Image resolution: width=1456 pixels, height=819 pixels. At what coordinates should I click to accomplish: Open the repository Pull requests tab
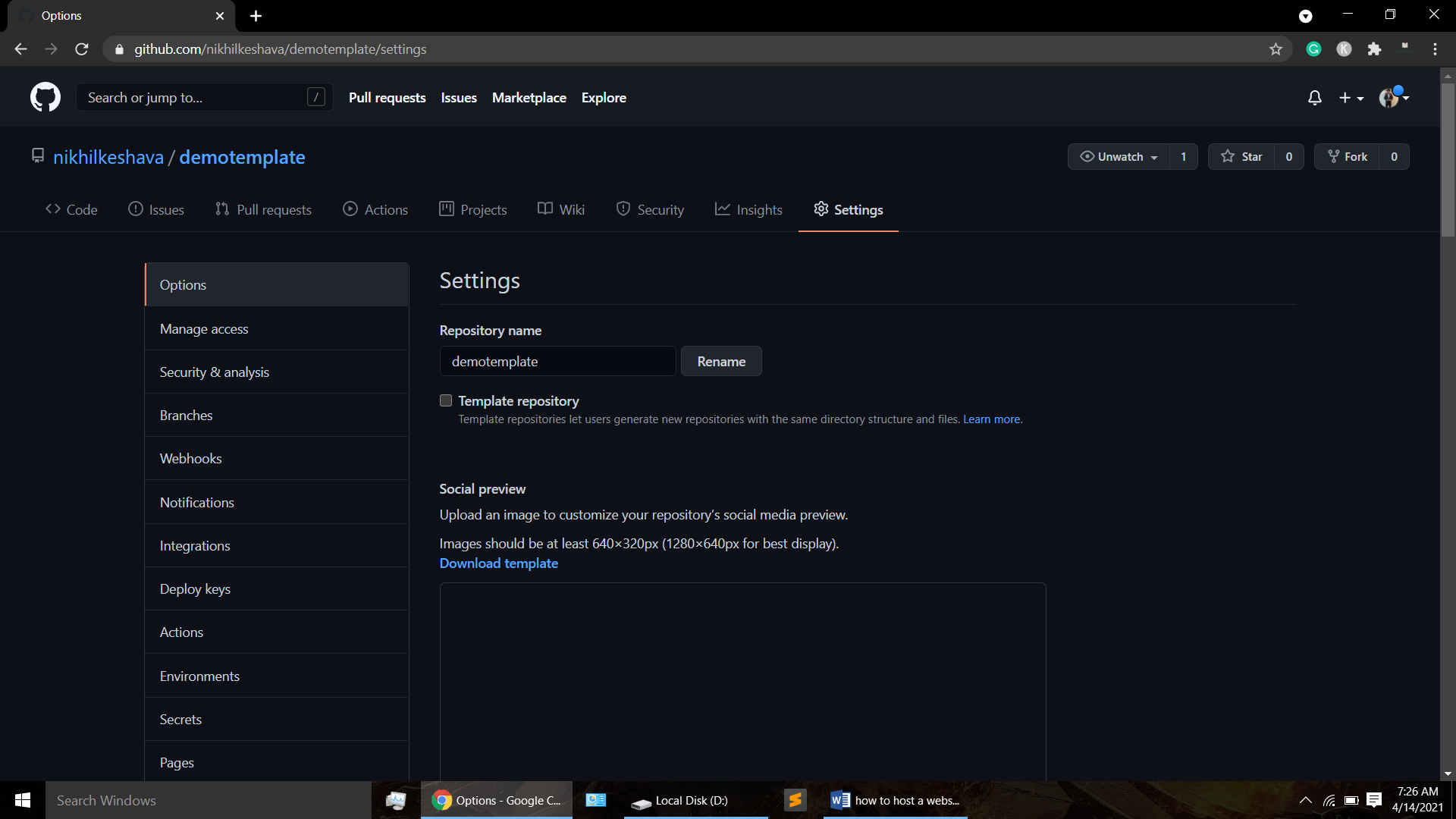point(263,209)
